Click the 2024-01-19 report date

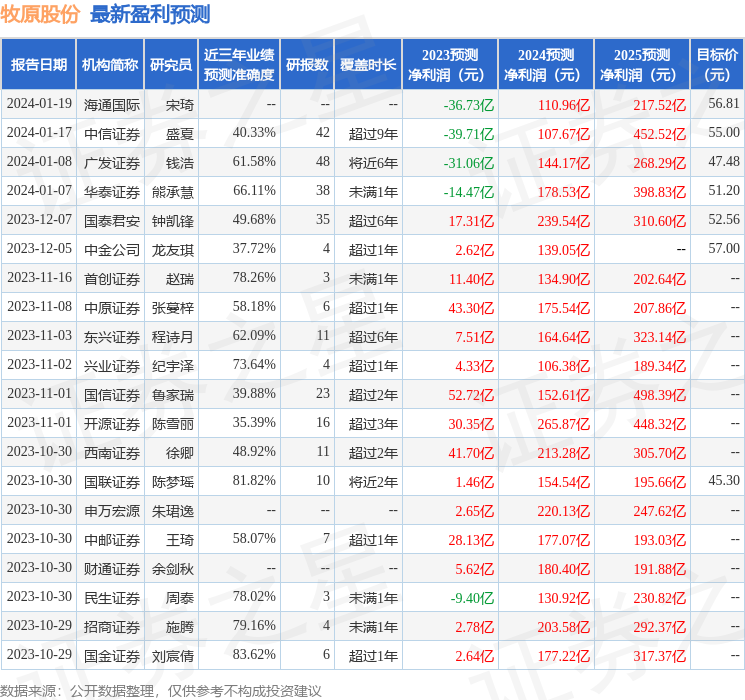point(39,104)
